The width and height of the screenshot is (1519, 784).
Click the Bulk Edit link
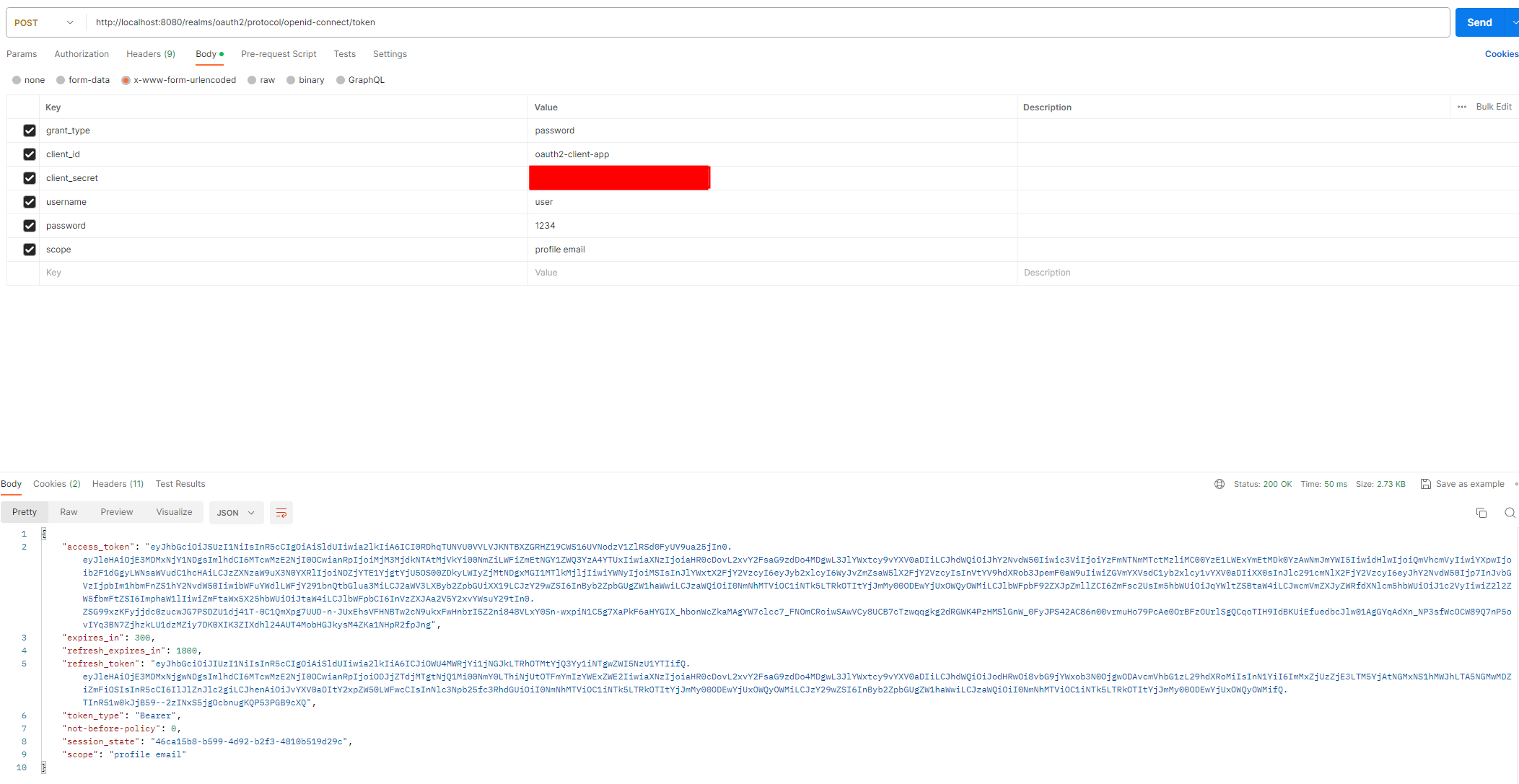click(x=1493, y=107)
